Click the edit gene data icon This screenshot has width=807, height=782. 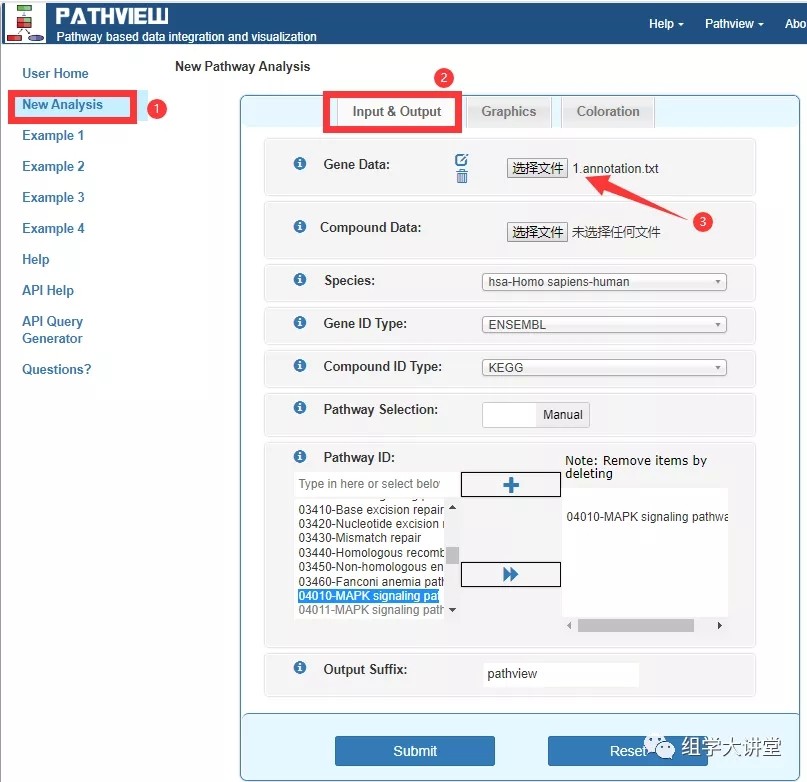click(x=461, y=160)
